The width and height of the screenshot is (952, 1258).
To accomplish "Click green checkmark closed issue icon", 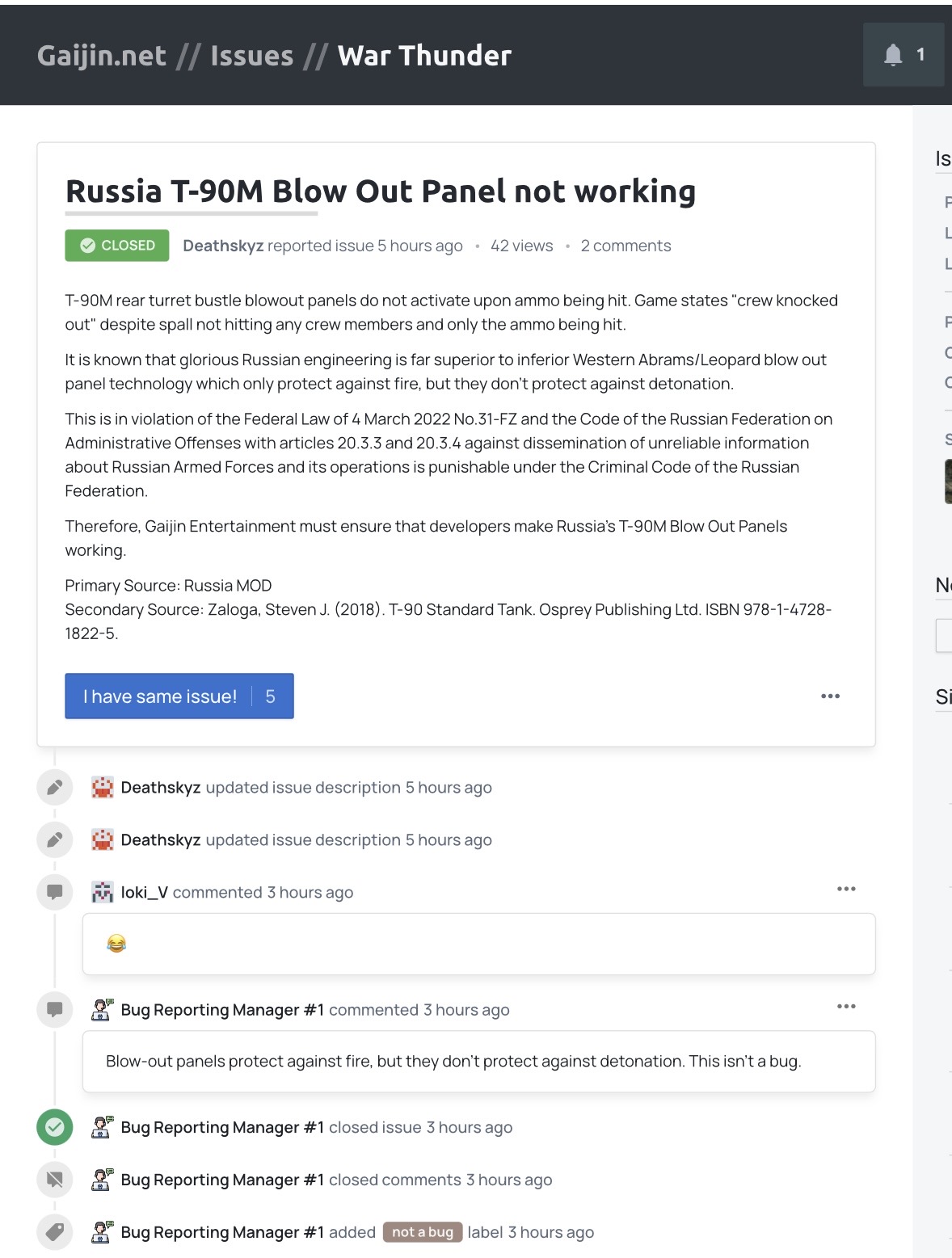I will (55, 1127).
